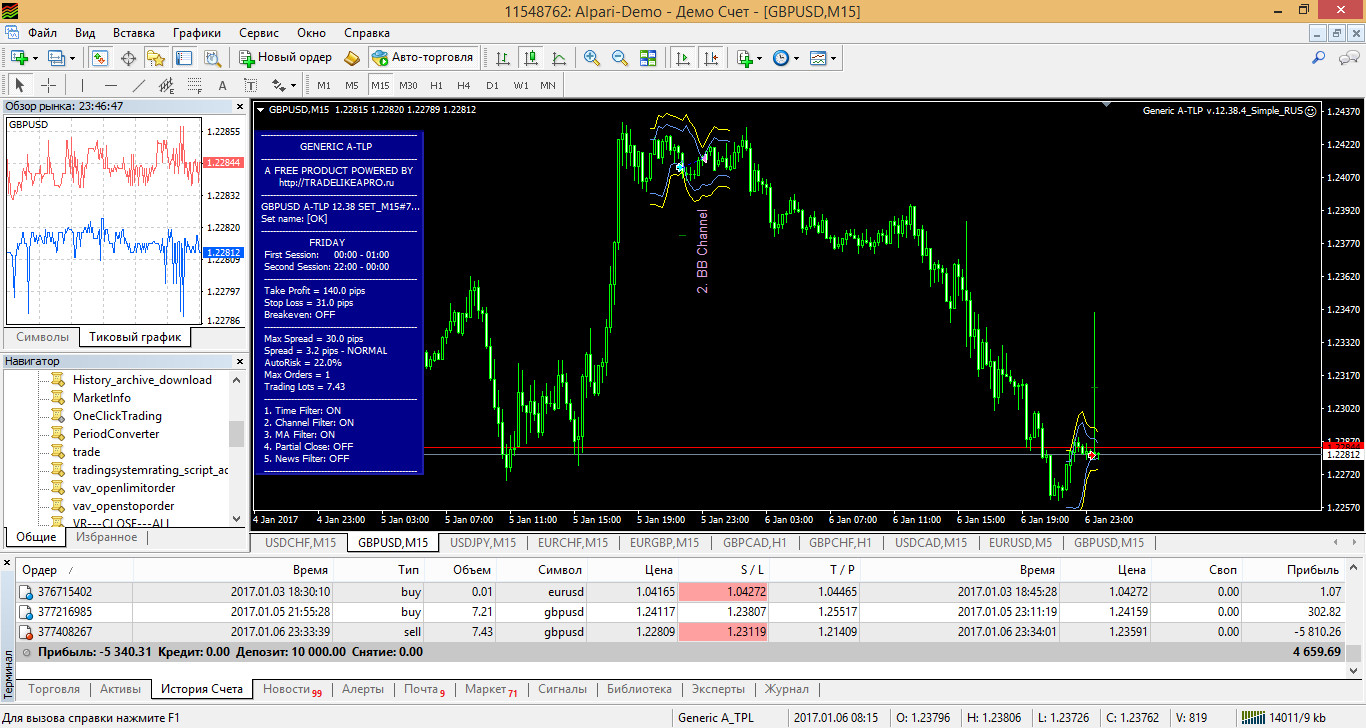Select the text A tool
This screenshot has height=728, width=1366.
click(x=222, y=85)
